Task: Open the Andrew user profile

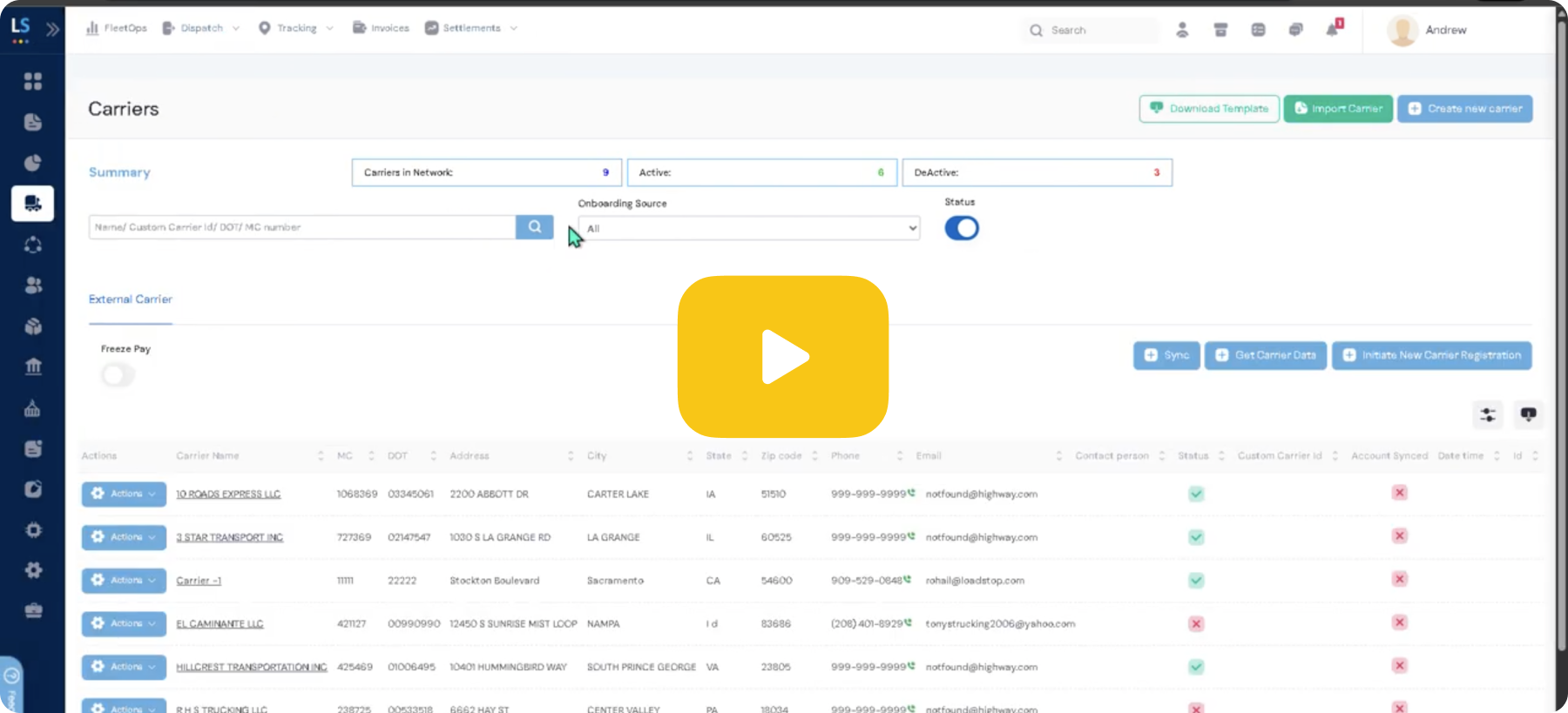Action: point(1428,30)
